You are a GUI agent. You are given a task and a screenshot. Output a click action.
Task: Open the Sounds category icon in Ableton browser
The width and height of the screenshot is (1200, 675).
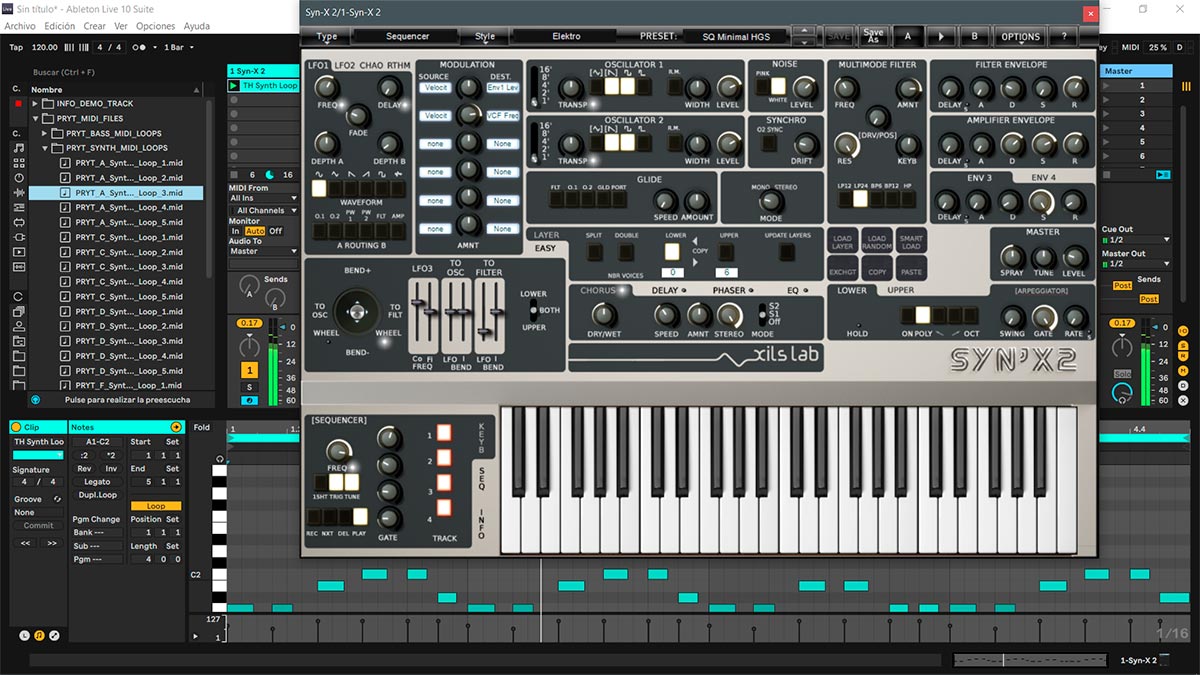coord(18,147)
